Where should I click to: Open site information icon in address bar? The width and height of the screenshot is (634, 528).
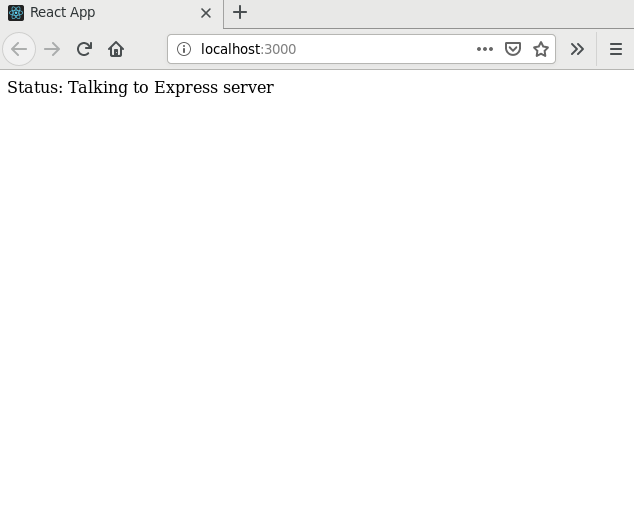click(x=184, y=49)
